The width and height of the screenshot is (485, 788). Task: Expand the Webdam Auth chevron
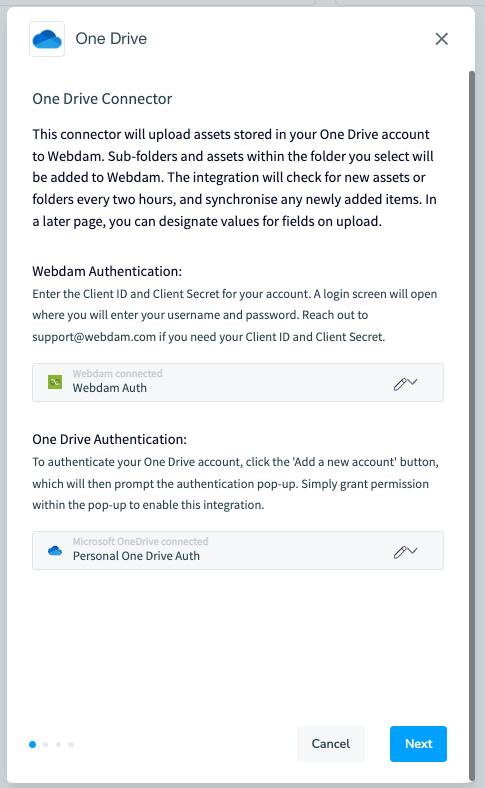[x=413, y=382]
